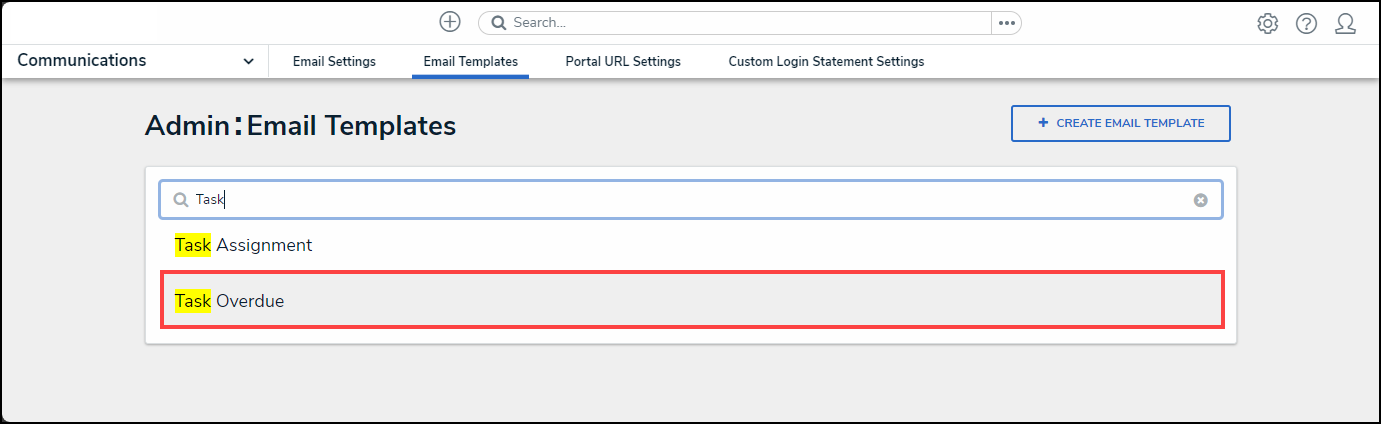Open the Task Assignment email template
Screen dimensions: 1381x424
coord(244,245)
